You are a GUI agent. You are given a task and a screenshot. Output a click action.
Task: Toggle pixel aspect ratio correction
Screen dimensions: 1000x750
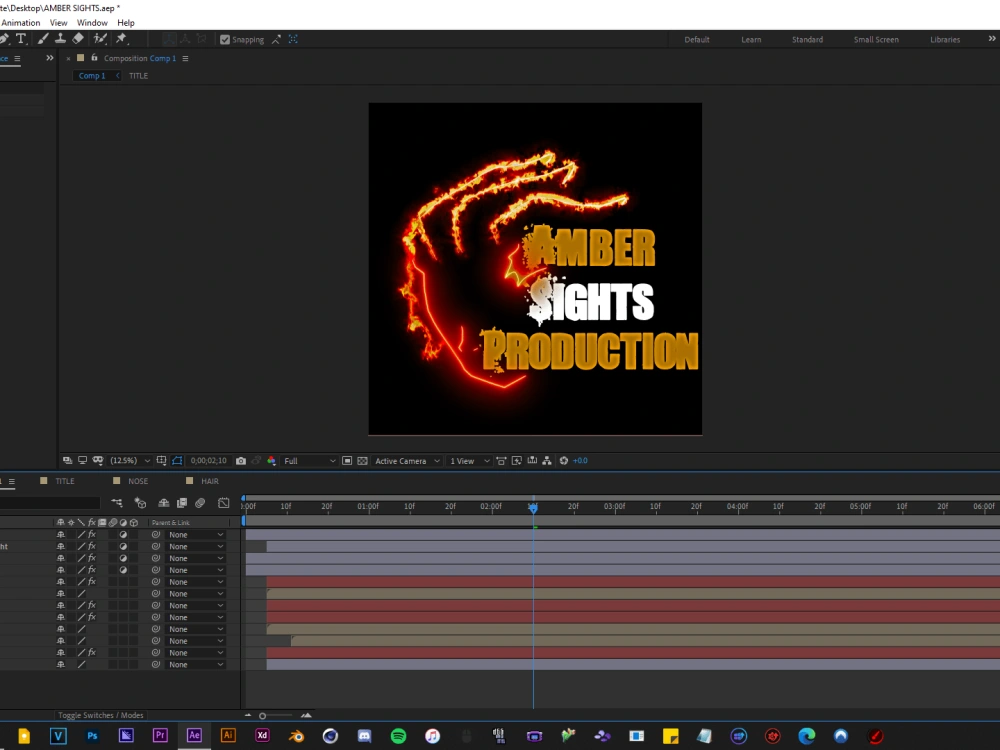click(x=501, y=460)
